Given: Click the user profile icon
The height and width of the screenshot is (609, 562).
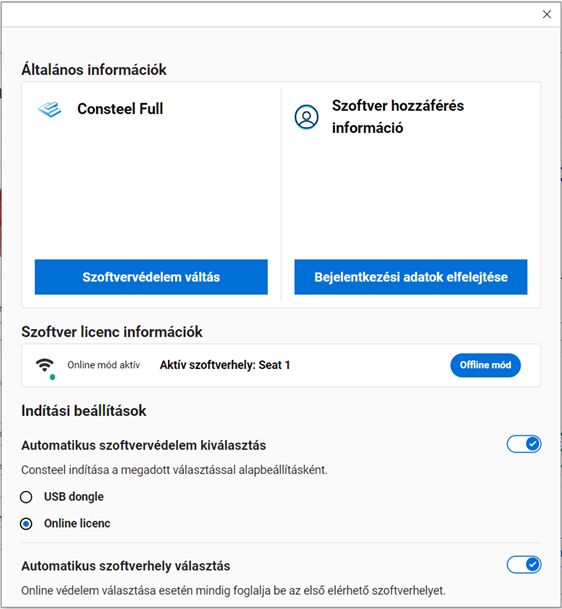Looking at the screenshot, I should [x=306, y=117].
